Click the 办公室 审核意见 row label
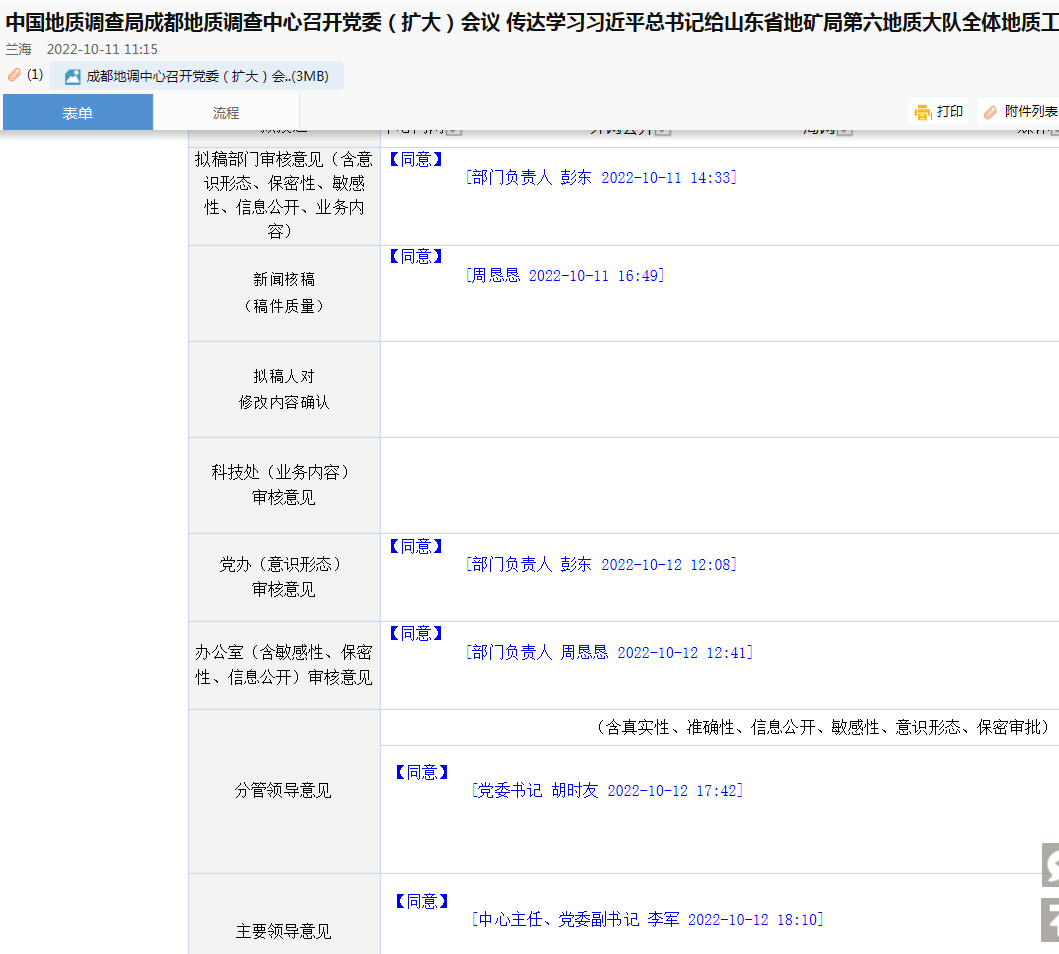 pos(284,665)
